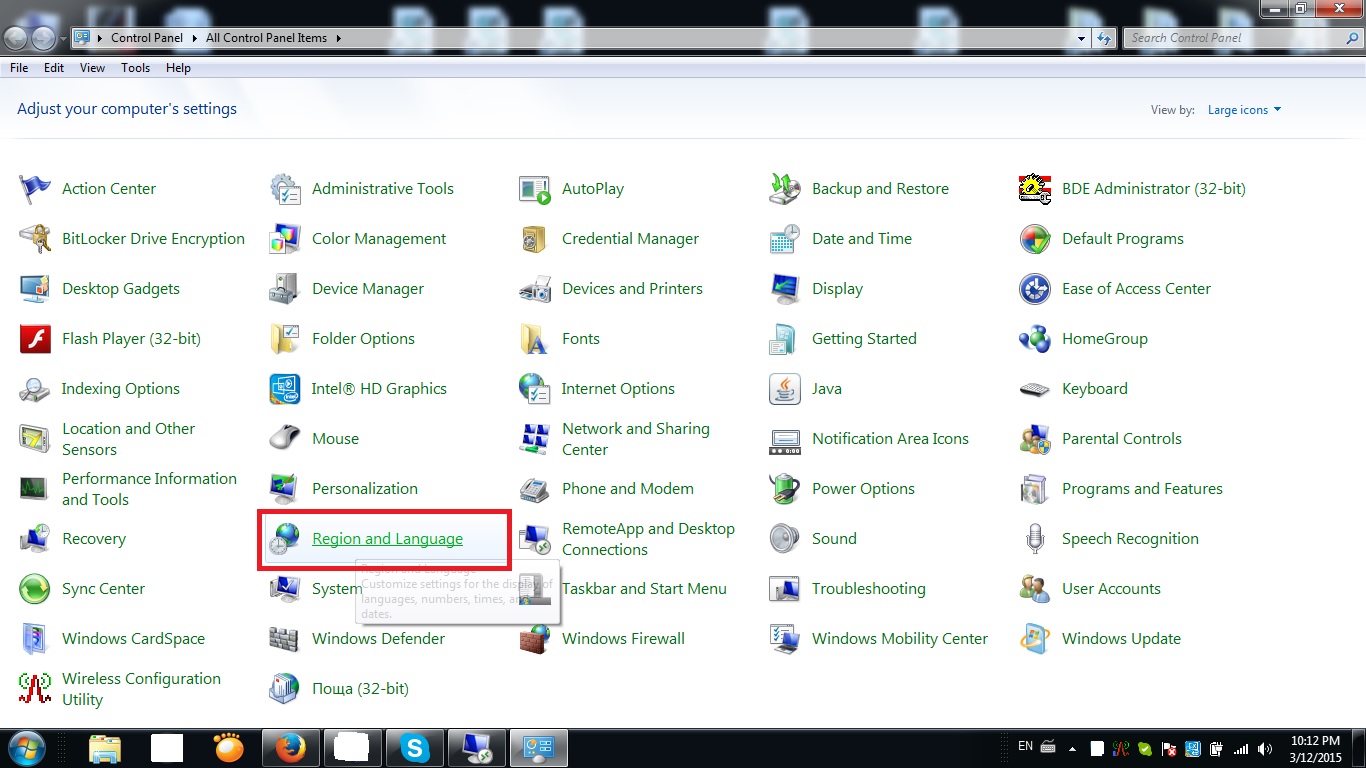
Task: Click the HomeGroup spheres icon
Action: (x=1035, y=338)
